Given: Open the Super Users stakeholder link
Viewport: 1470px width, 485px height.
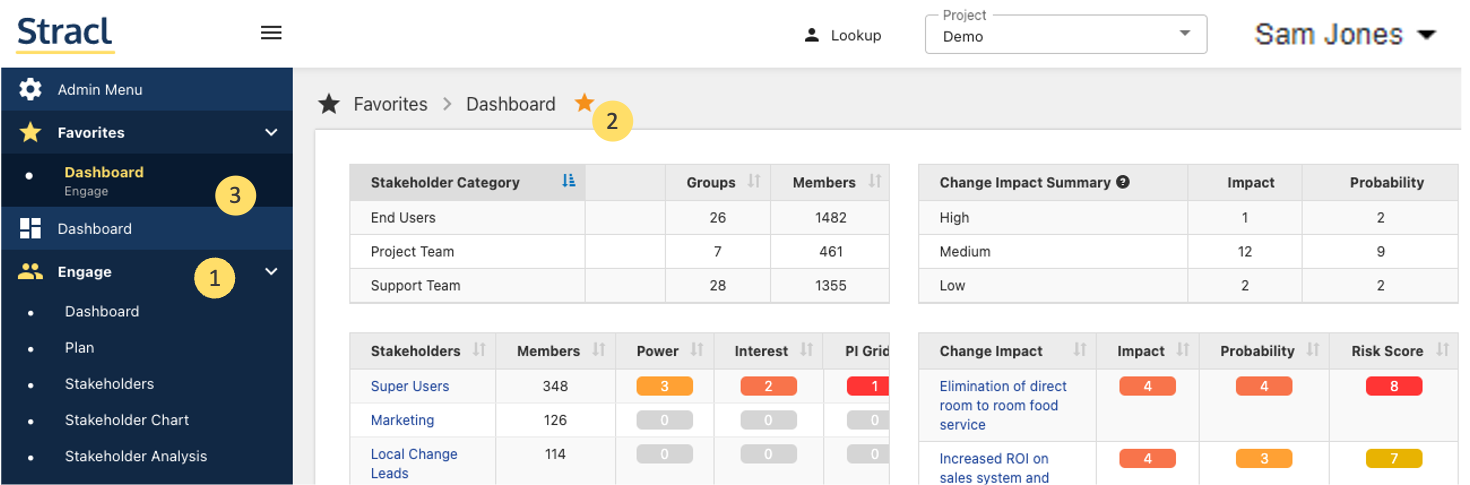Looking at the screenshot, I should [410, 386].
